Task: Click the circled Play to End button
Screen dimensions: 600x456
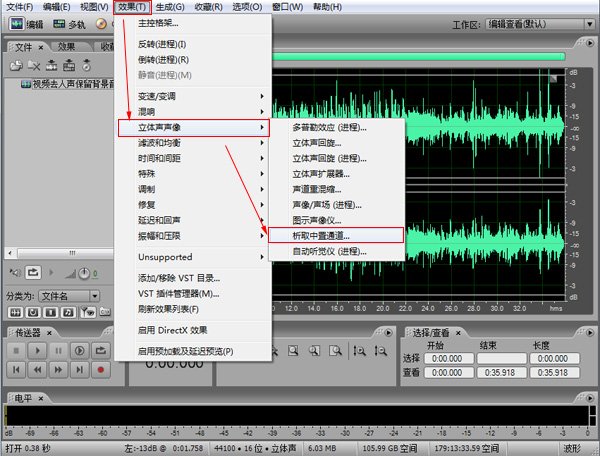Action: (x=80, y=350)
